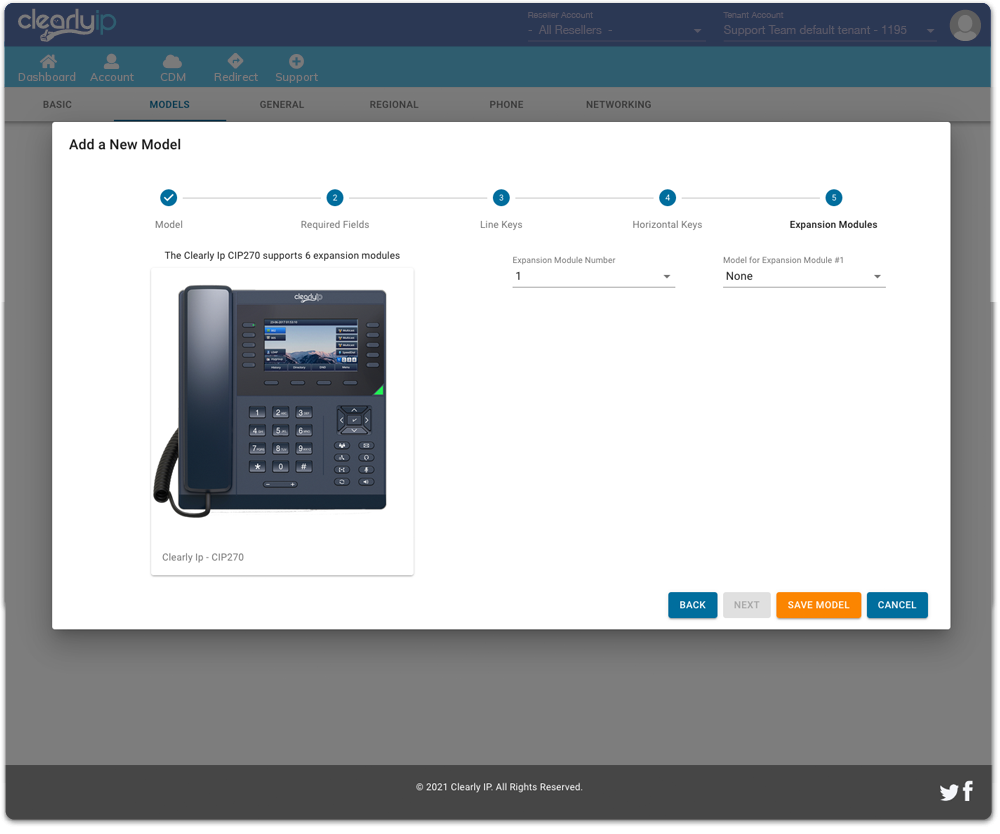Go to step 3 Line Keys
This screenshot has height=834, width=1000.
click(x=501, y=198)
